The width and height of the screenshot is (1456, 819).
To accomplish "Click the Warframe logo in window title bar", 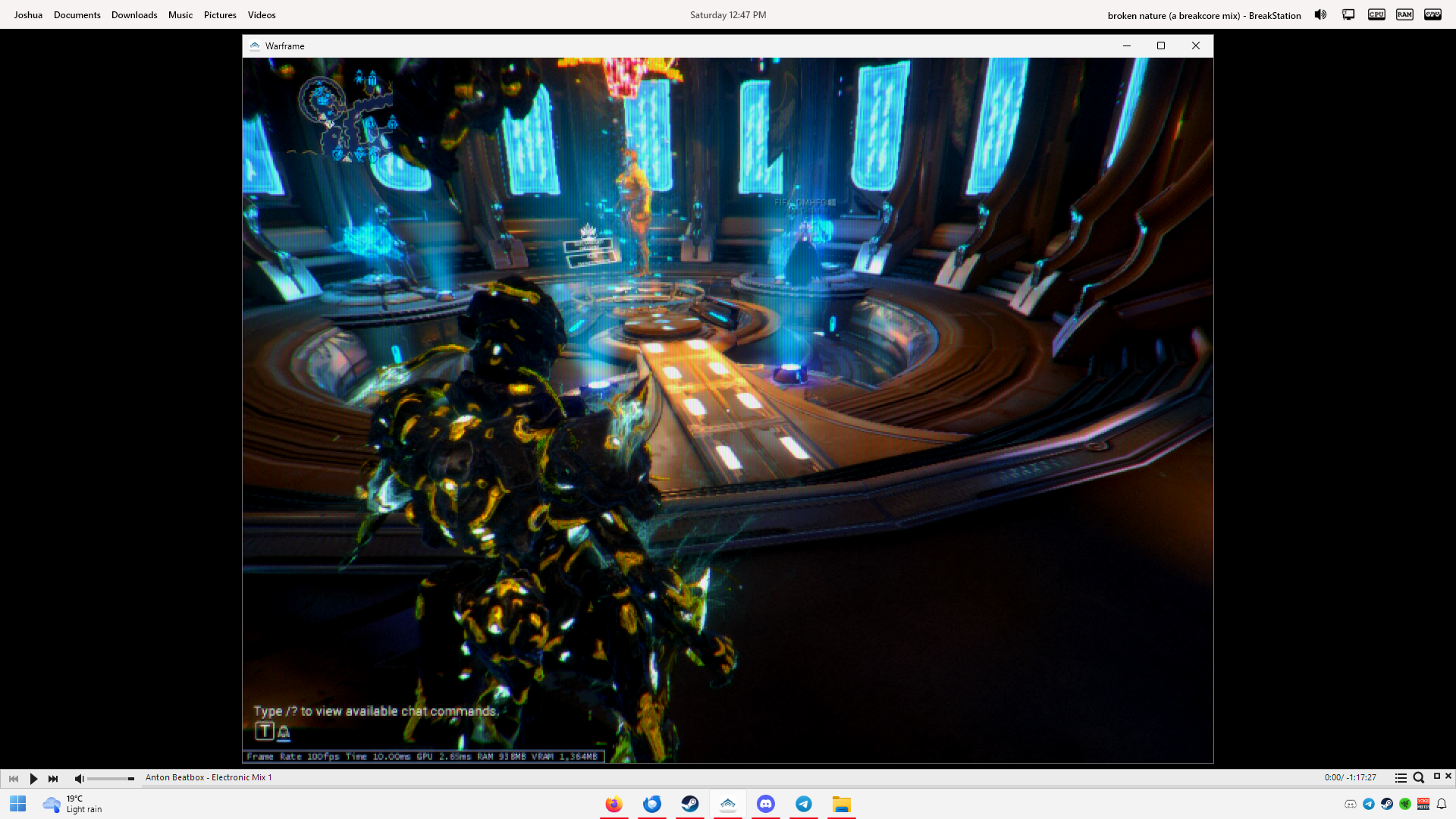I will tap(255, 45).
